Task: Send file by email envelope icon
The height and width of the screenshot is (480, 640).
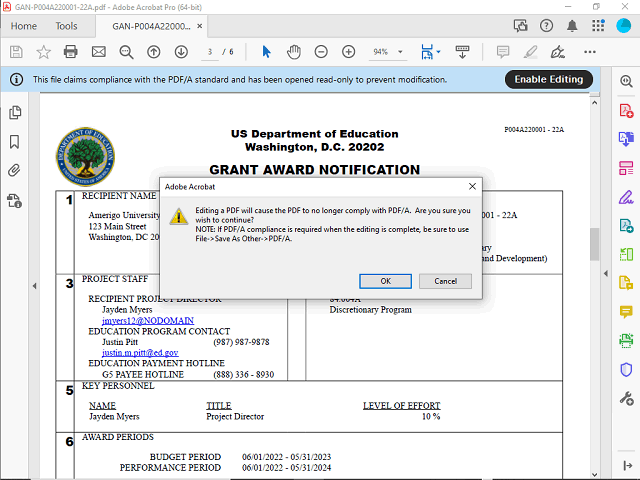Action: tap(98, 52)
